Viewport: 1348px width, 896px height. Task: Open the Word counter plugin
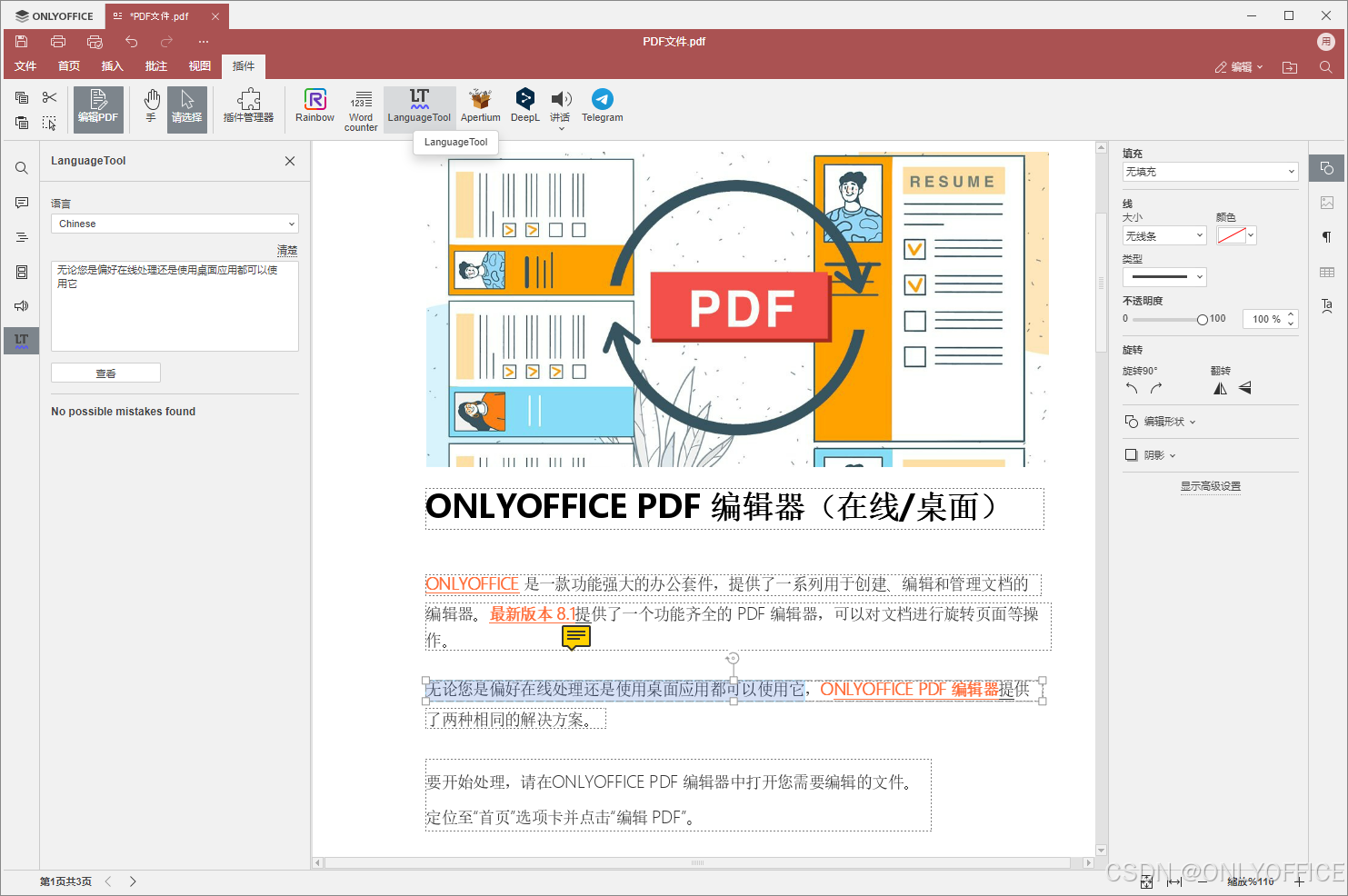pyautogui.click(x=361, y=109)
